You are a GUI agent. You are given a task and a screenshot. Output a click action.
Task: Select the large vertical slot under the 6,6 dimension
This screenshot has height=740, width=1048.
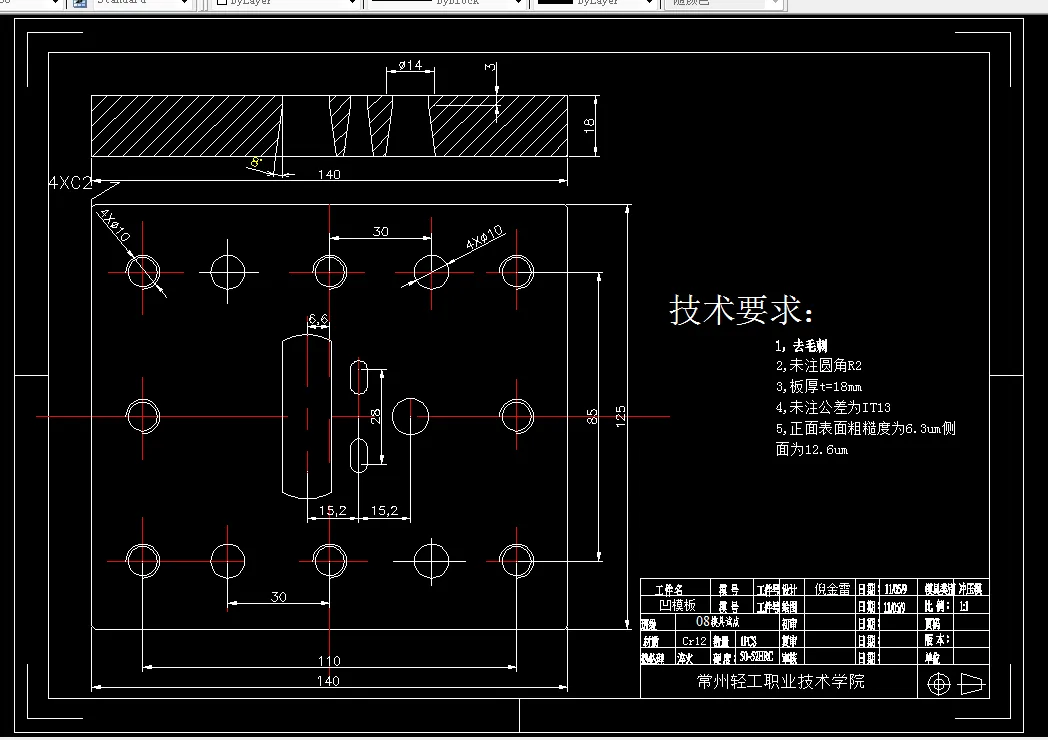[x=307, y=416]
